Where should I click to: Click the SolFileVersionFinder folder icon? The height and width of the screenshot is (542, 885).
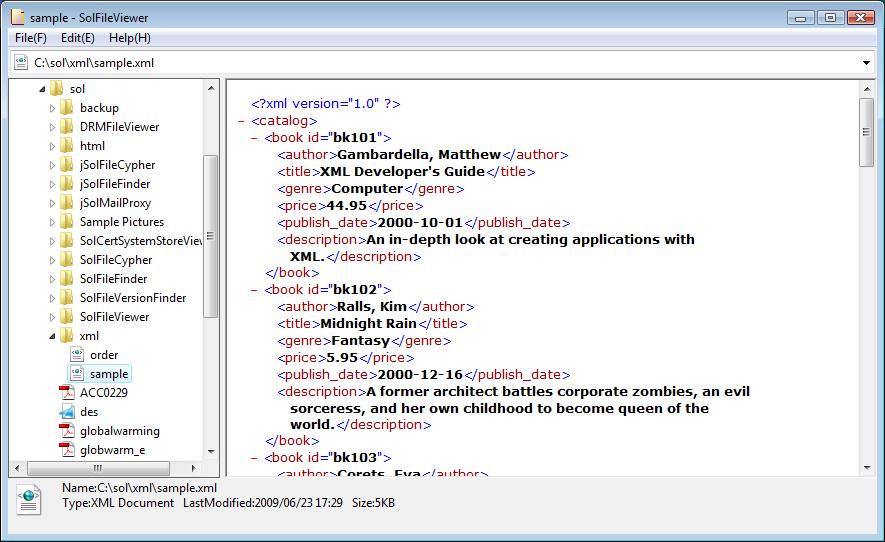tap(67, 298)
